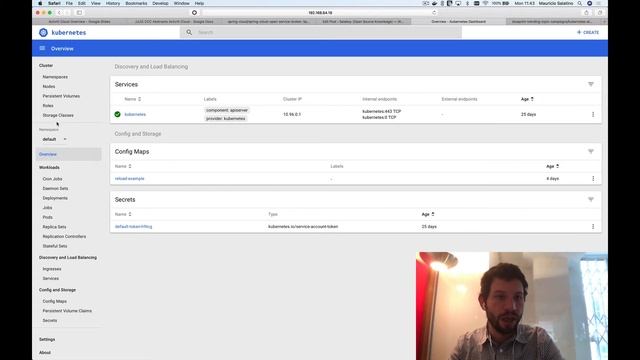This screenshot has width=640, height=360.
Task: Open the reload-example config map link
Action: (x=129, y=178)
